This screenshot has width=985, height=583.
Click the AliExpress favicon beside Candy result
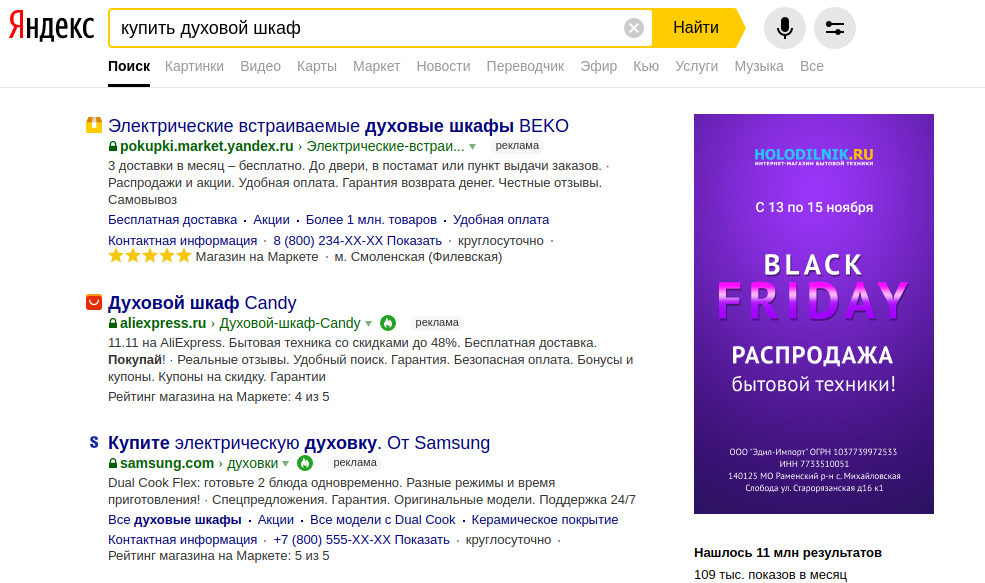tap(93, 302)
